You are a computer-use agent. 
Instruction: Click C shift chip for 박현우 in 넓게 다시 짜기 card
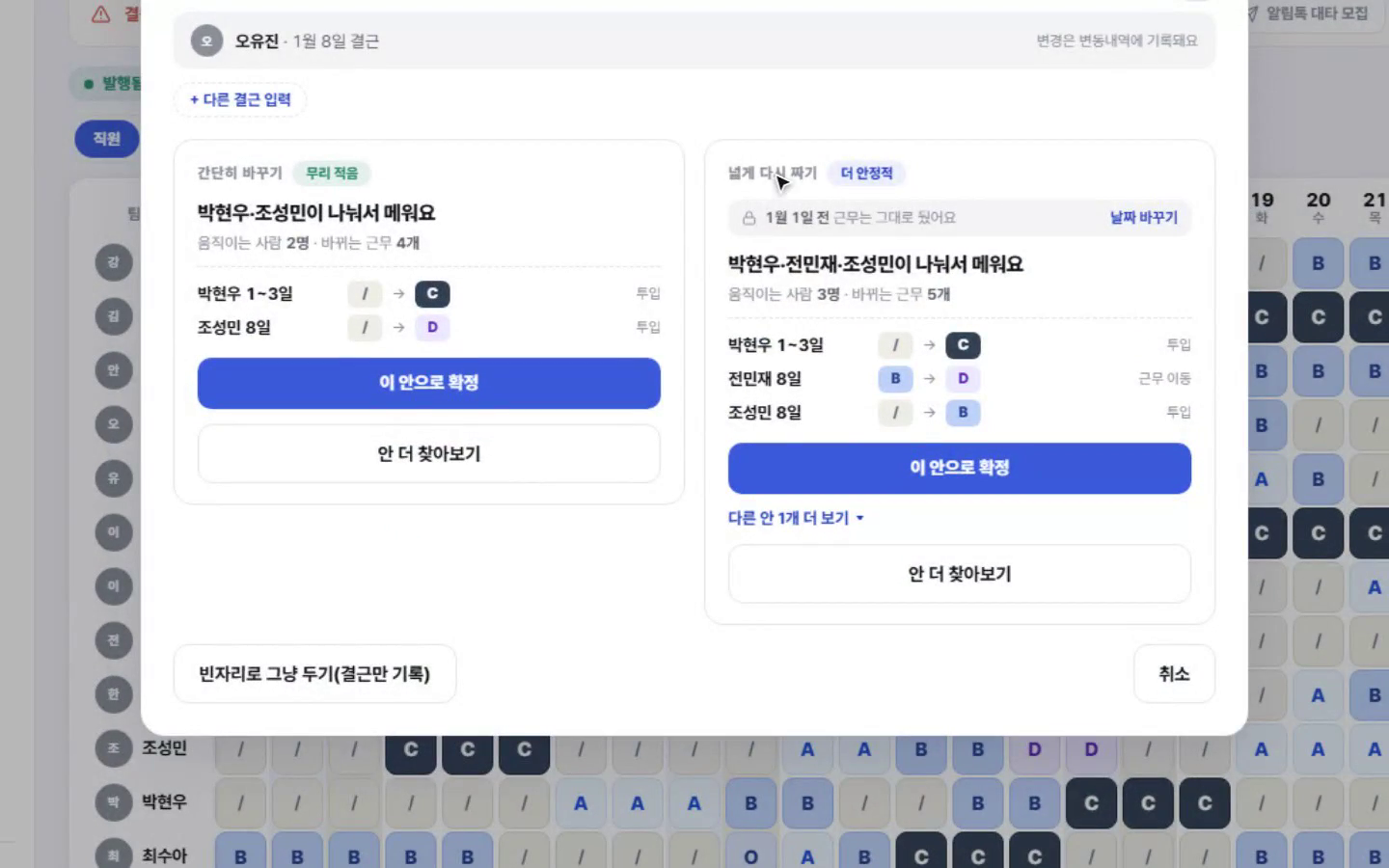(x=963, y=344)
